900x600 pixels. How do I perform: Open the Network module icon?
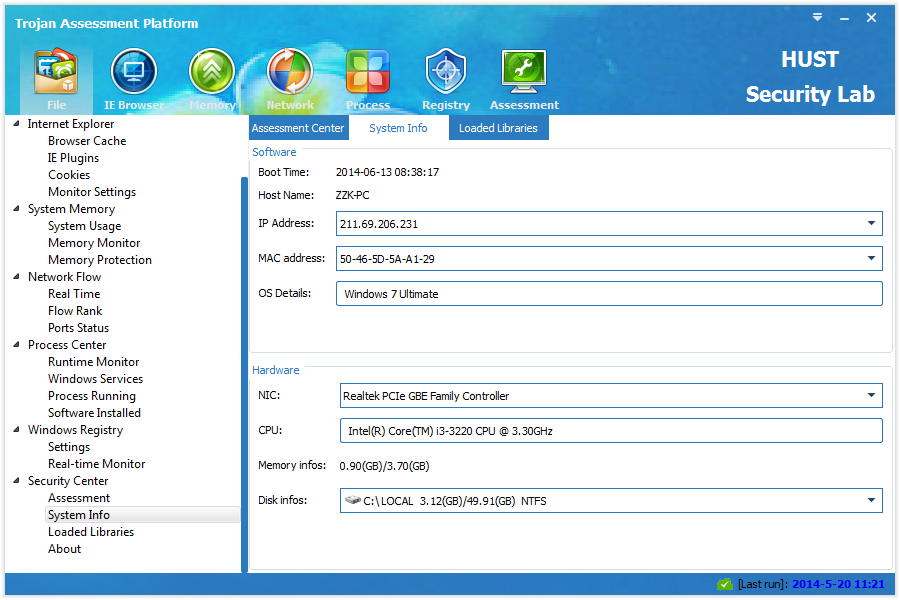[290, 72]
